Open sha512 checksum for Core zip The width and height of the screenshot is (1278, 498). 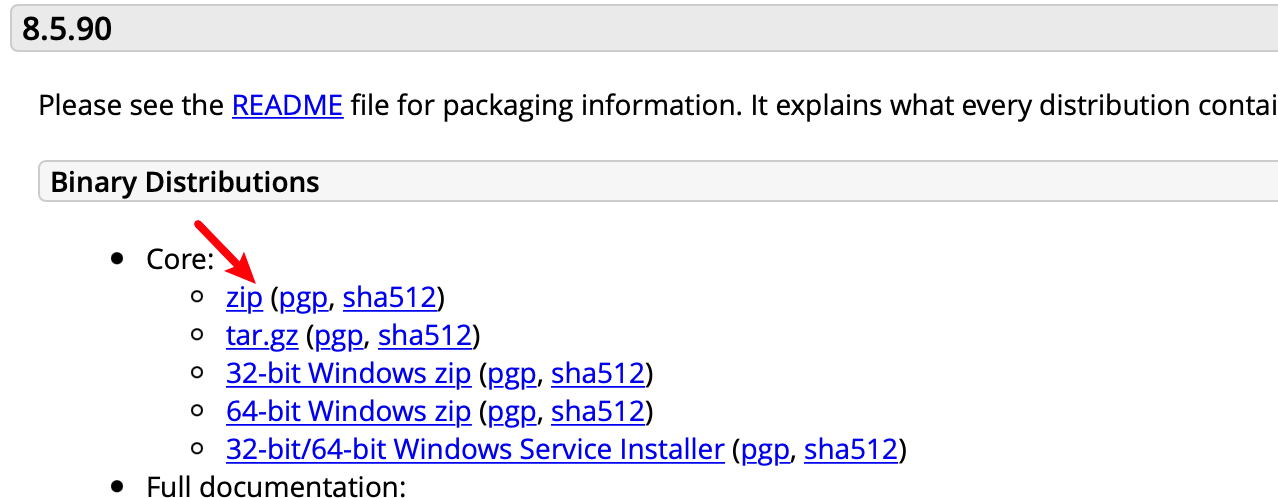389,298
